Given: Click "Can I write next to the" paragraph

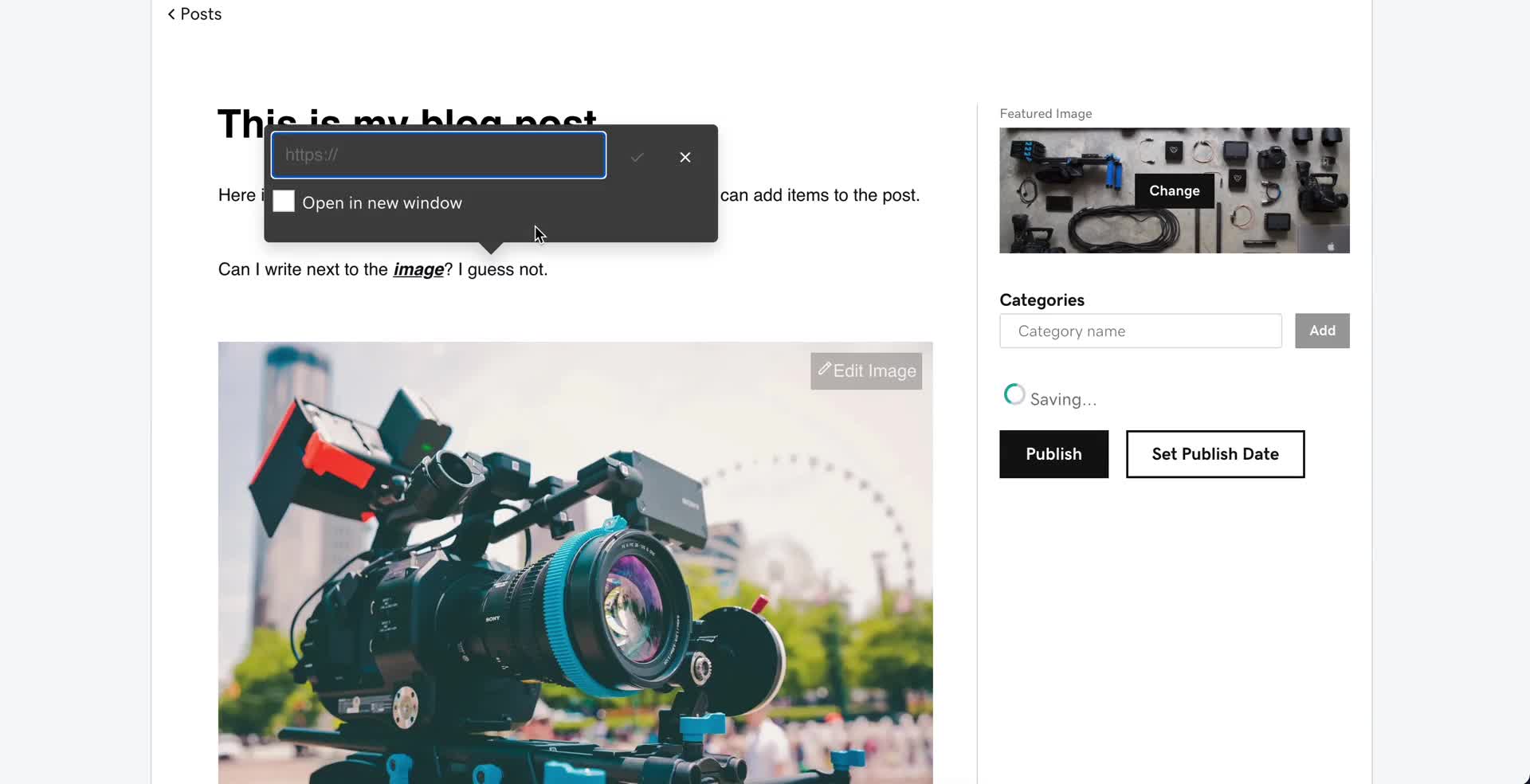Looking at the screenshot, I should tap(382, 269).
